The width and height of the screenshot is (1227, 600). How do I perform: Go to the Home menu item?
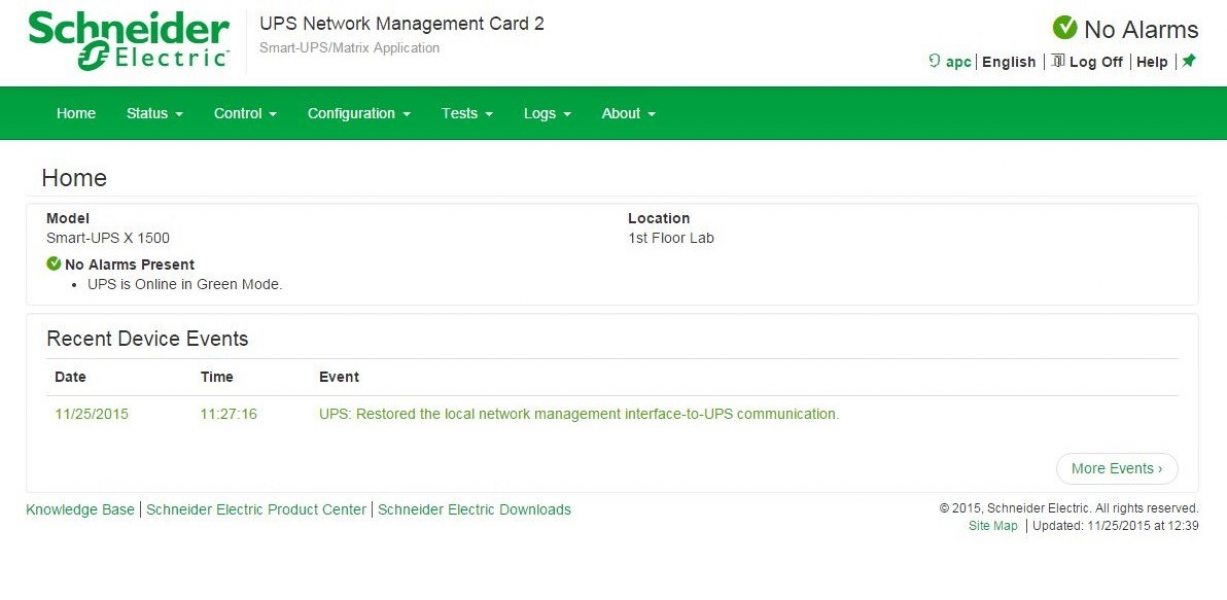coord(76,114)
